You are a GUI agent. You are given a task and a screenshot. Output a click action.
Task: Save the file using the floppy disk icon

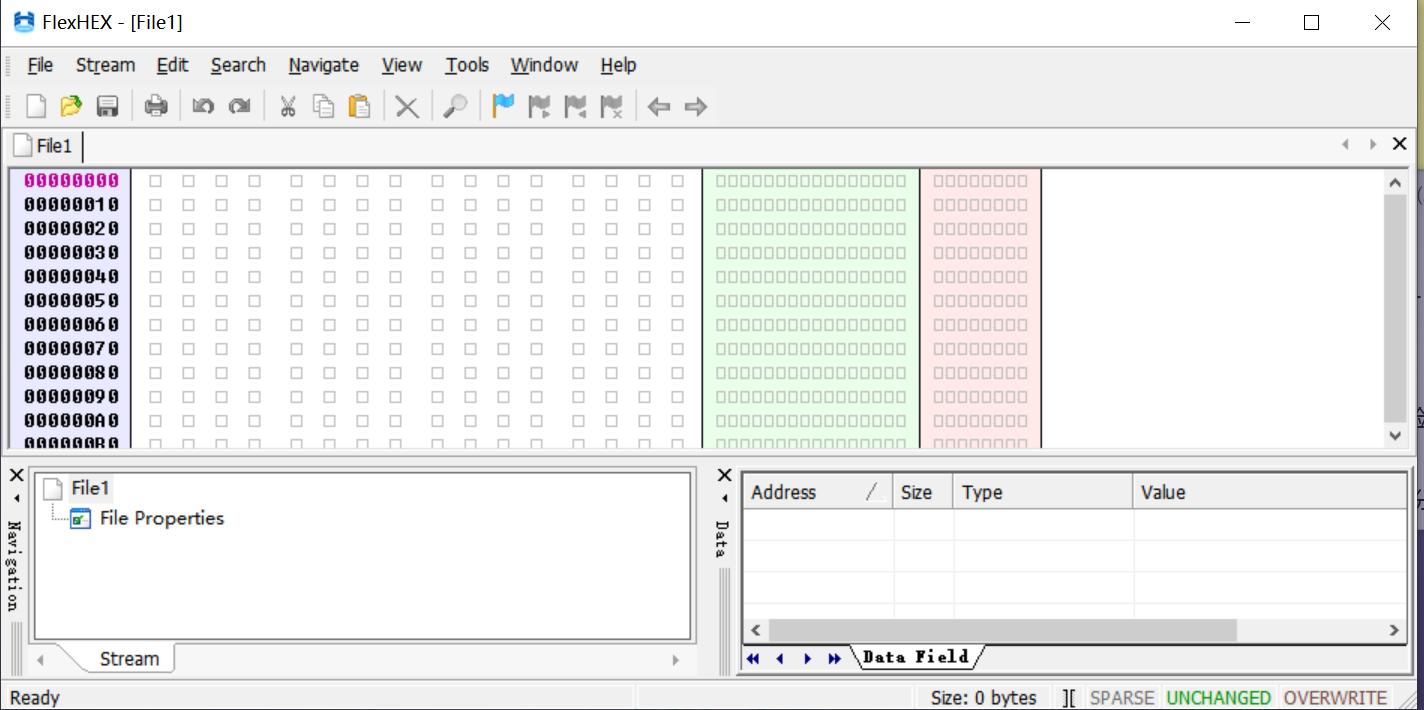coord(107,106)
